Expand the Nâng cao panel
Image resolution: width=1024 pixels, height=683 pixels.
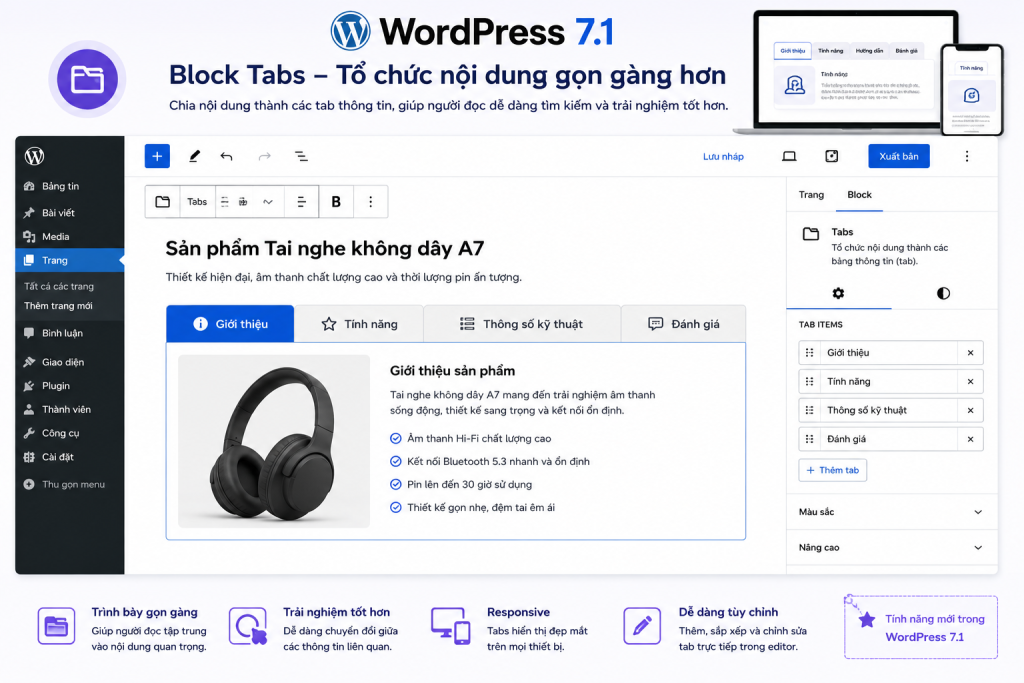891,547
